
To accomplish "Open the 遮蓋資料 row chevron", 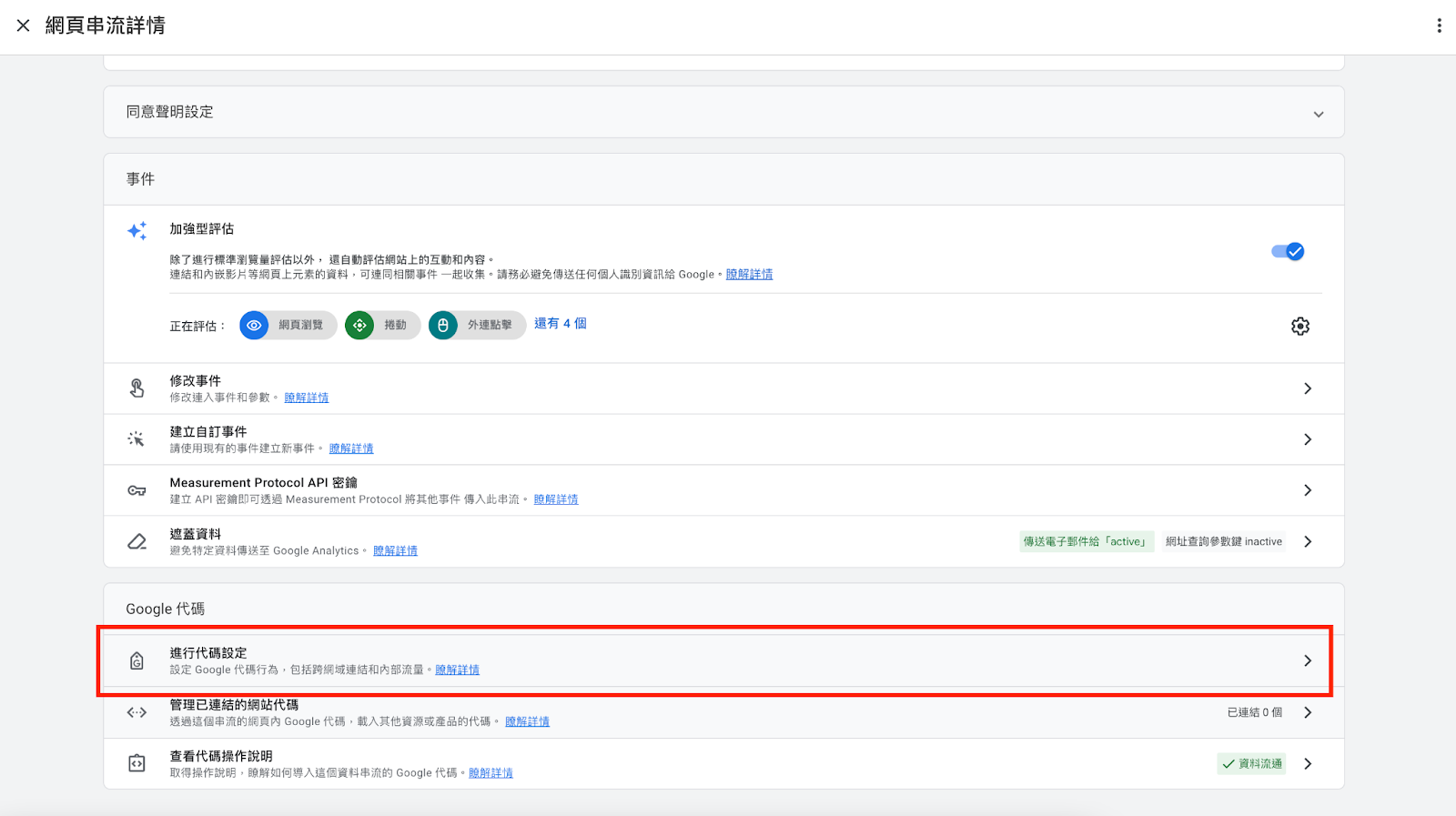I will tap(1308, 541).
